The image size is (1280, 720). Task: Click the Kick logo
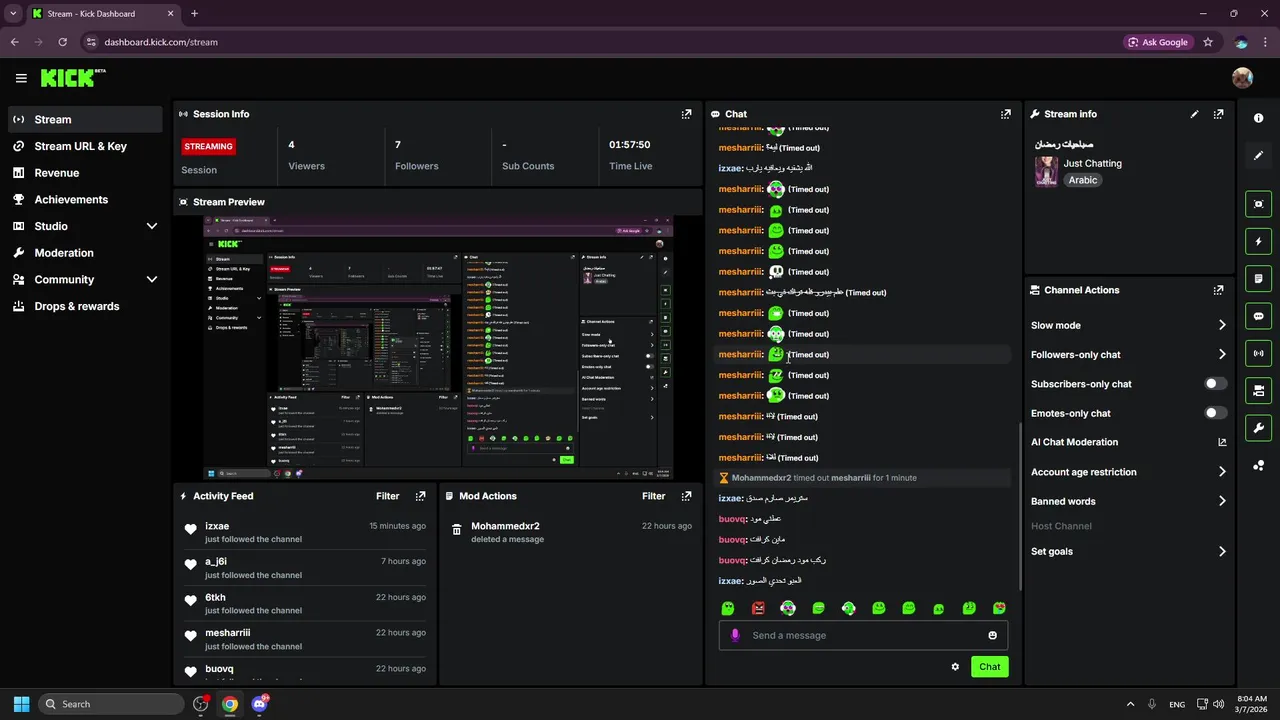click(73, 78)
